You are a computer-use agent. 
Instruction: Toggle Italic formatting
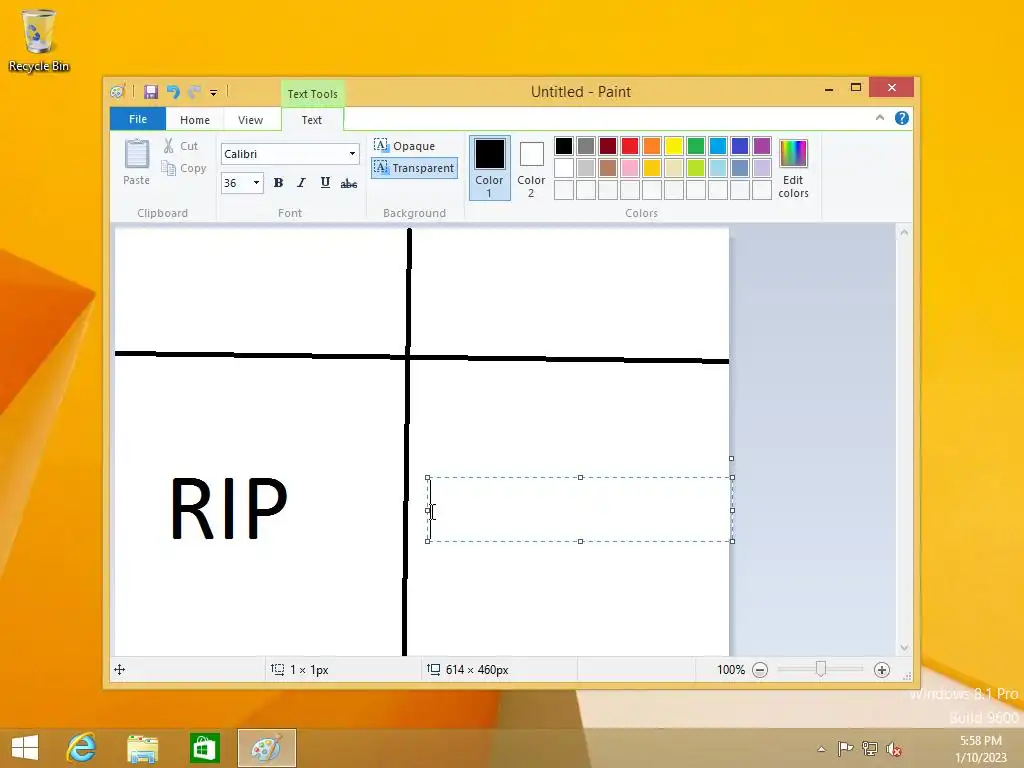point(301,183)
